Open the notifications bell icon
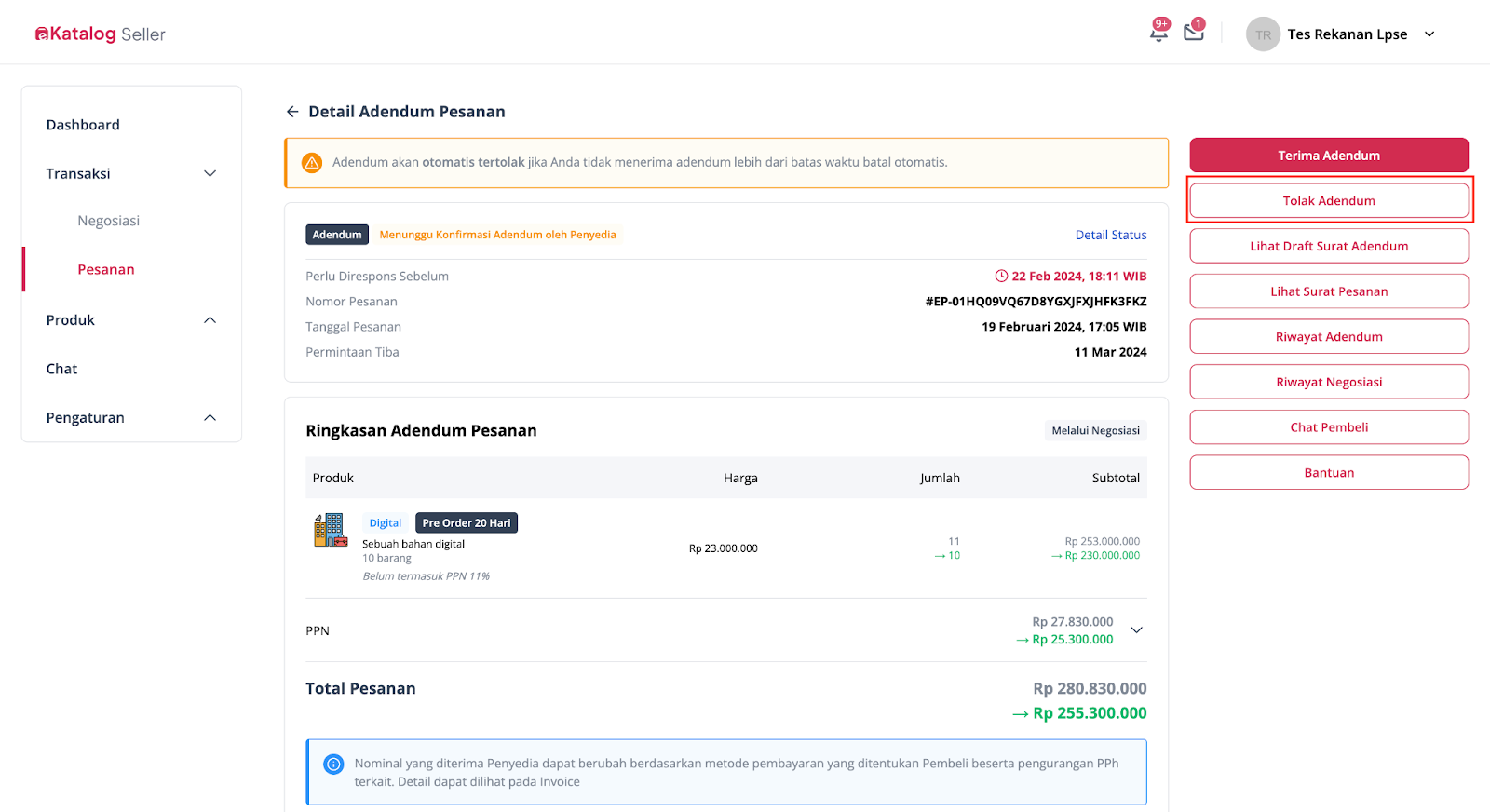Image resolution: width=1490 pixels, height=812 pixels. (1158, 34)
